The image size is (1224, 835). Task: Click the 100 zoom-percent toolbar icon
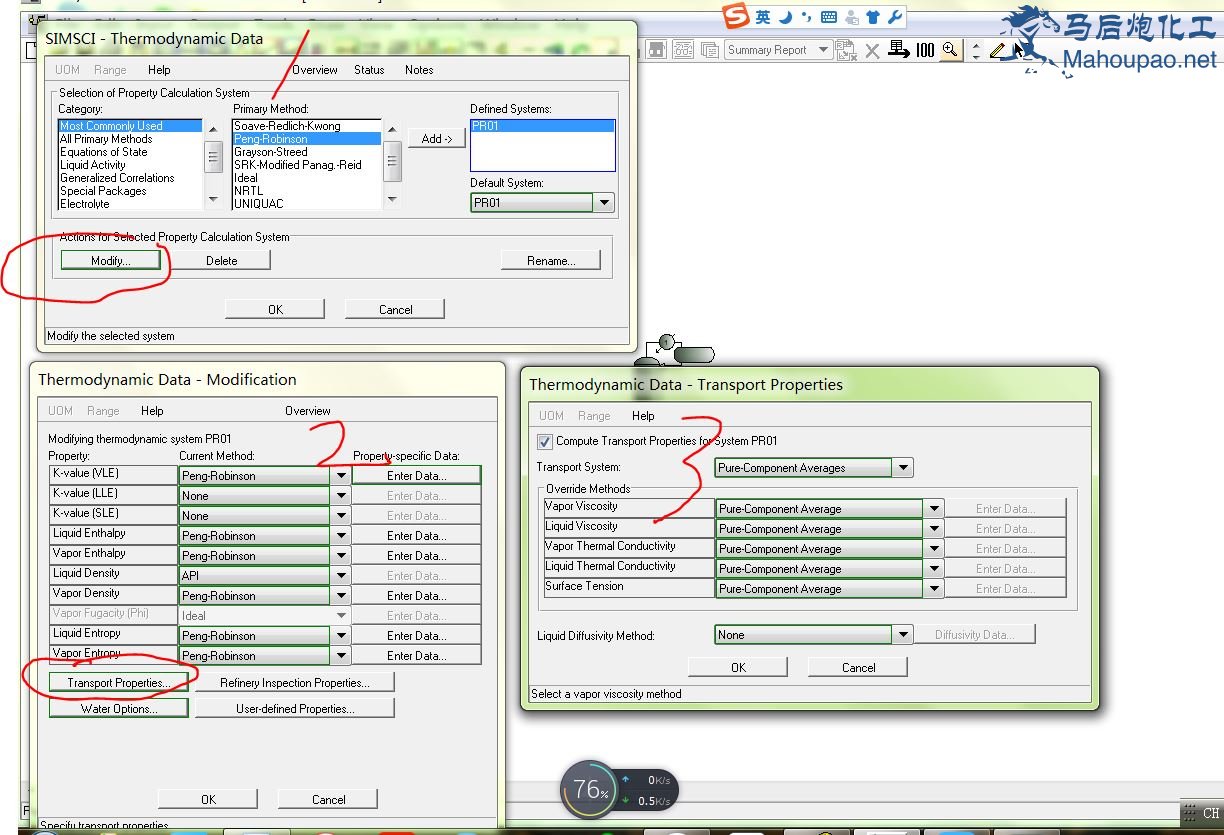pyautogui.click(x=925, y=50)
